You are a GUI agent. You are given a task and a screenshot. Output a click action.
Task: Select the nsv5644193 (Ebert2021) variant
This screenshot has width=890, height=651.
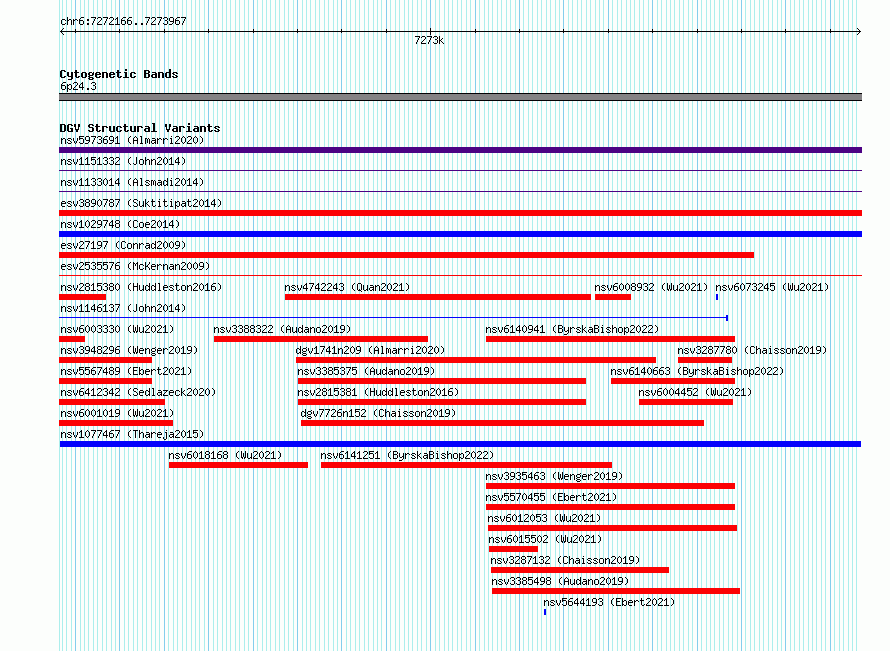point(609,602)
